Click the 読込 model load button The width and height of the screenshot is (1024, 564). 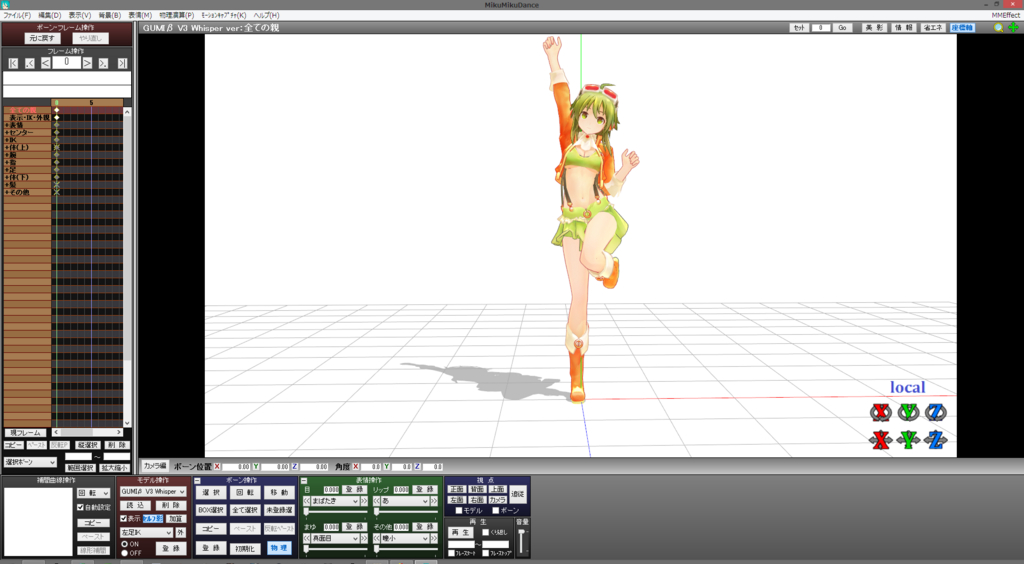(135, 505)
